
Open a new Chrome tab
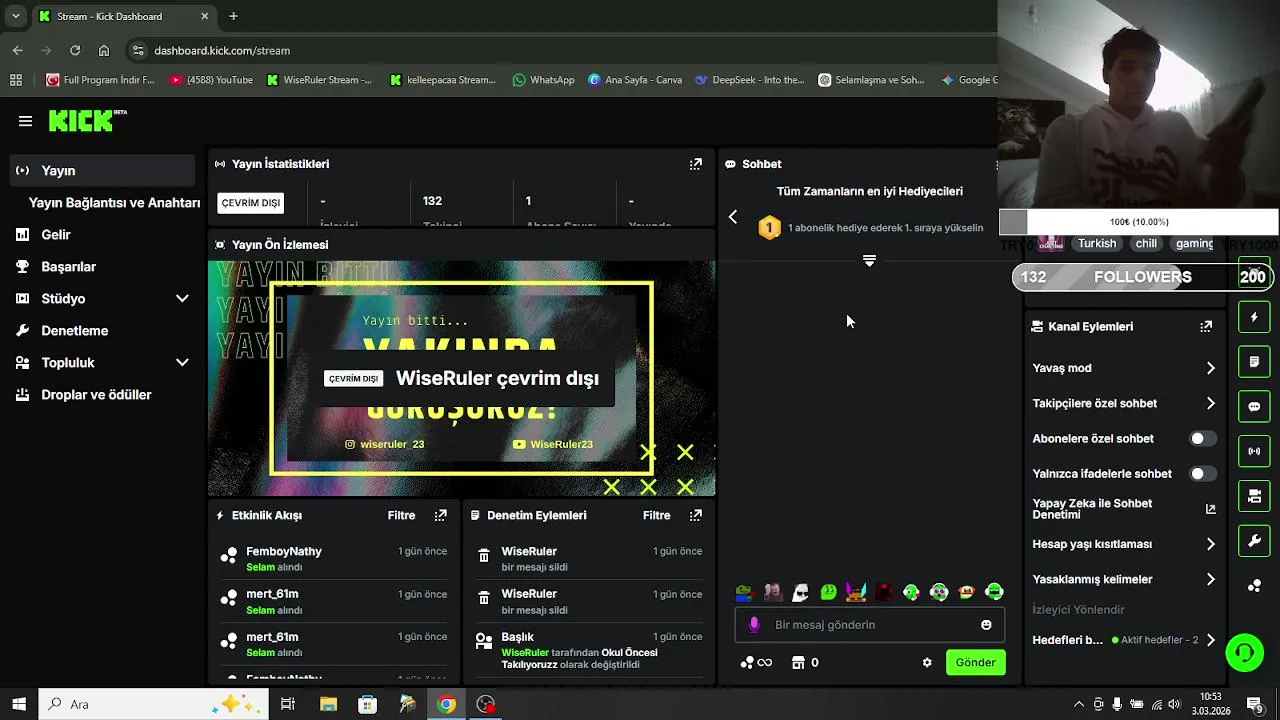233,16
